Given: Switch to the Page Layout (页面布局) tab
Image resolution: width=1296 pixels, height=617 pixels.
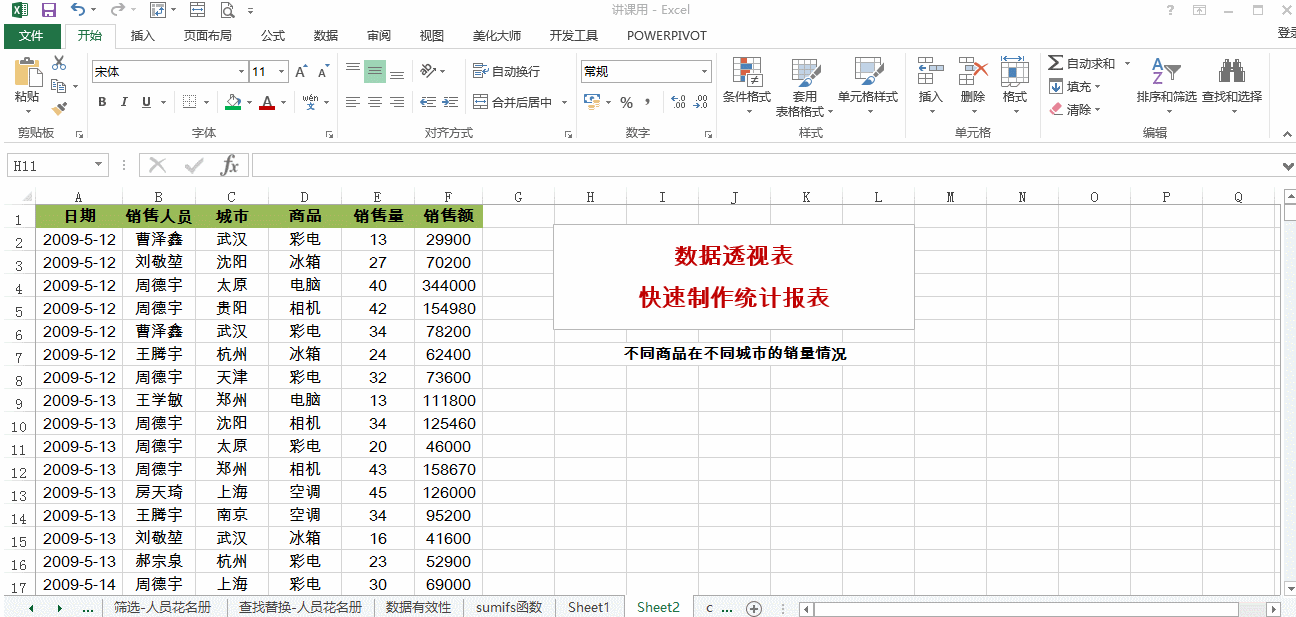Looking at the screenshot, I should click(x=208, y=36).
